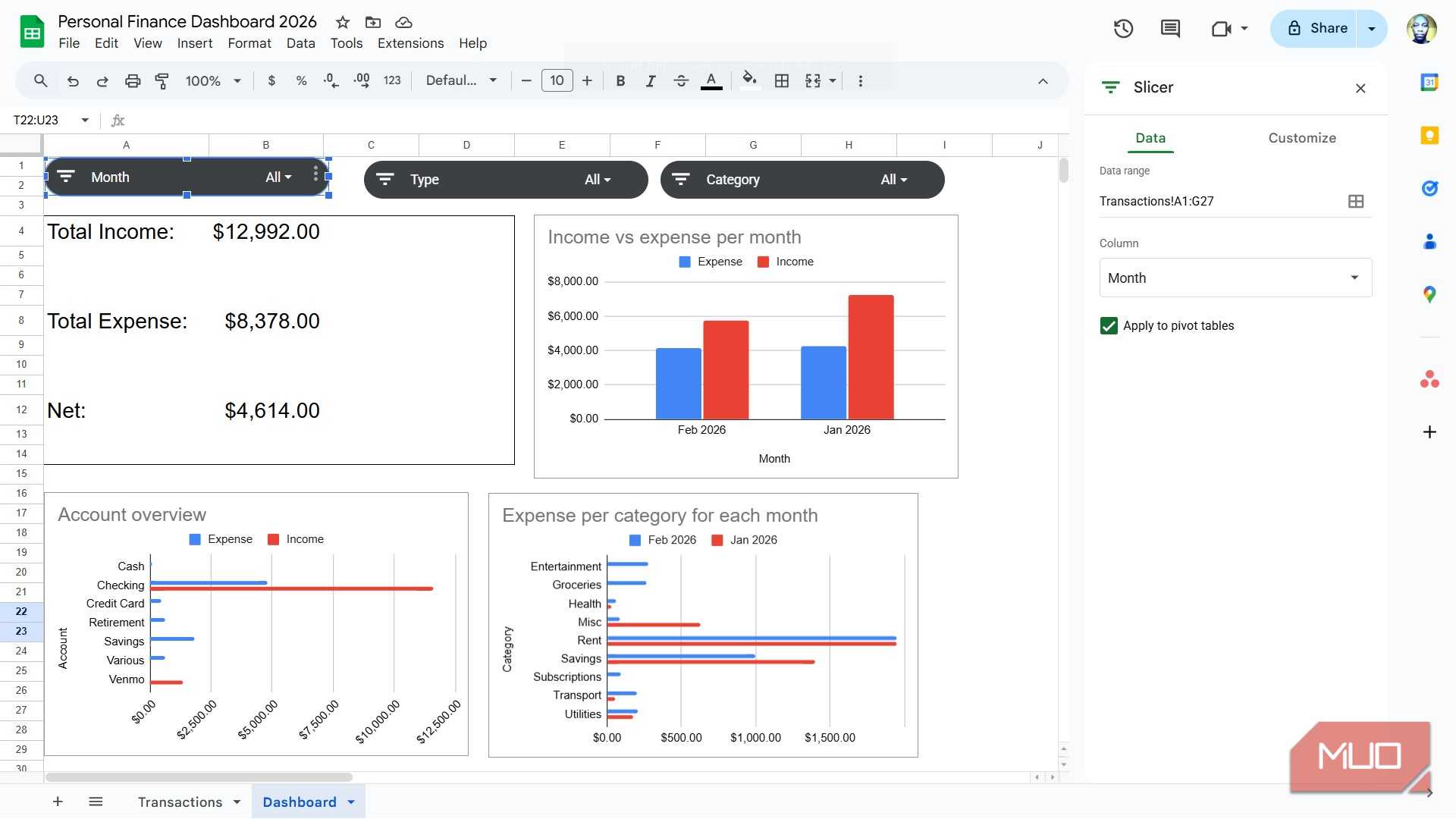Viewport: 1456px width, 819px height.
Task: Open the fill color picker
Action: (749, 80)
